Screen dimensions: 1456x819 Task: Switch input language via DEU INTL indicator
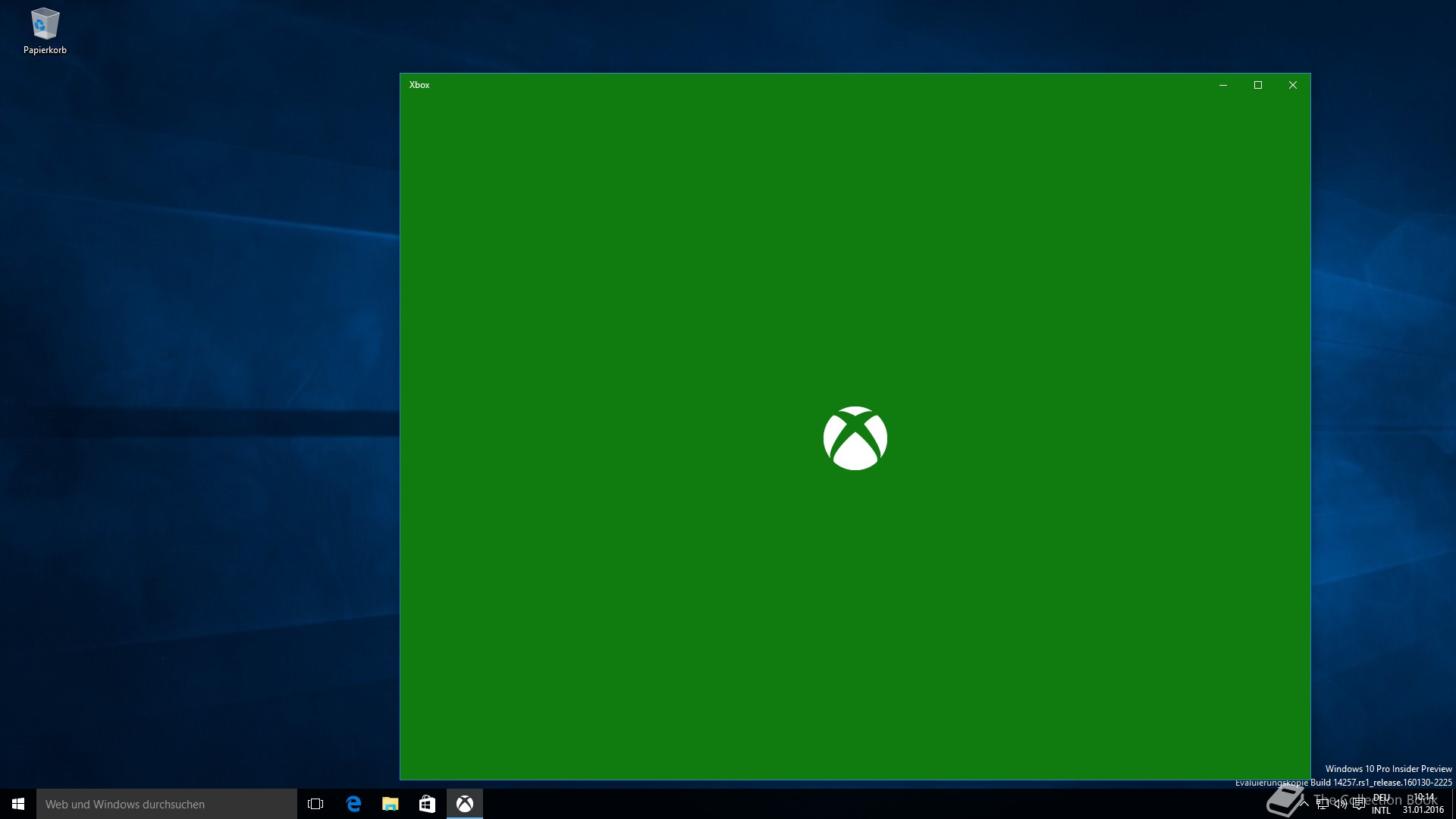tap(1382, 804)
